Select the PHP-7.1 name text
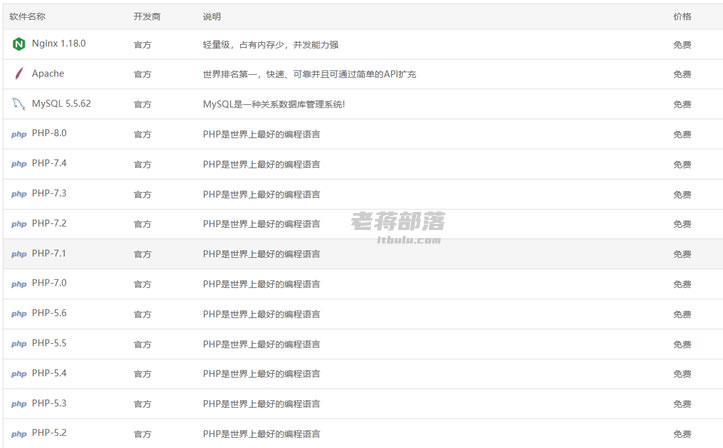 click(49, 253)
